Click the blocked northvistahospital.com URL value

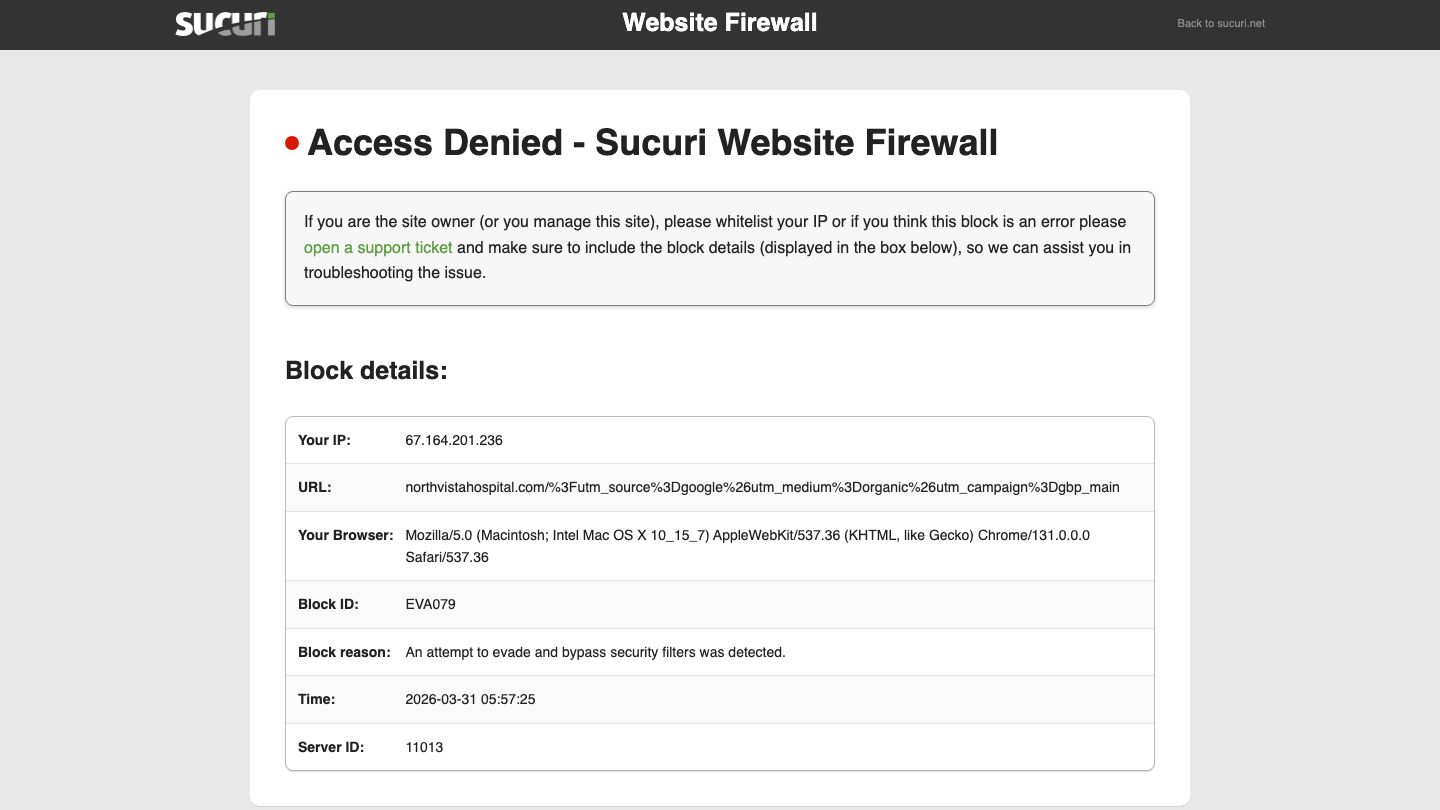[762, 488]
